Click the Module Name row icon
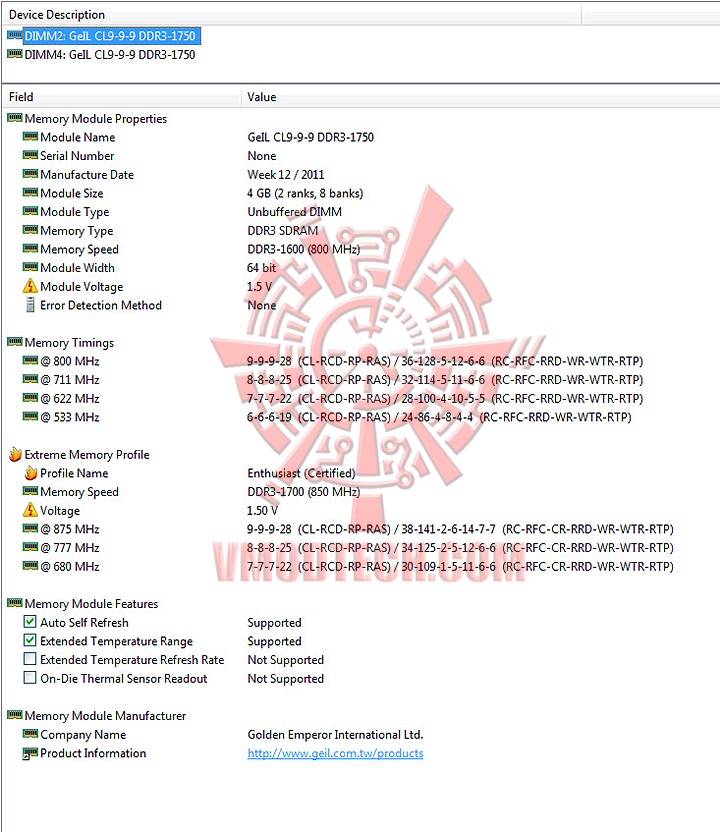The image size is (720, 832). pyautogui.click(x=30, y=137)
